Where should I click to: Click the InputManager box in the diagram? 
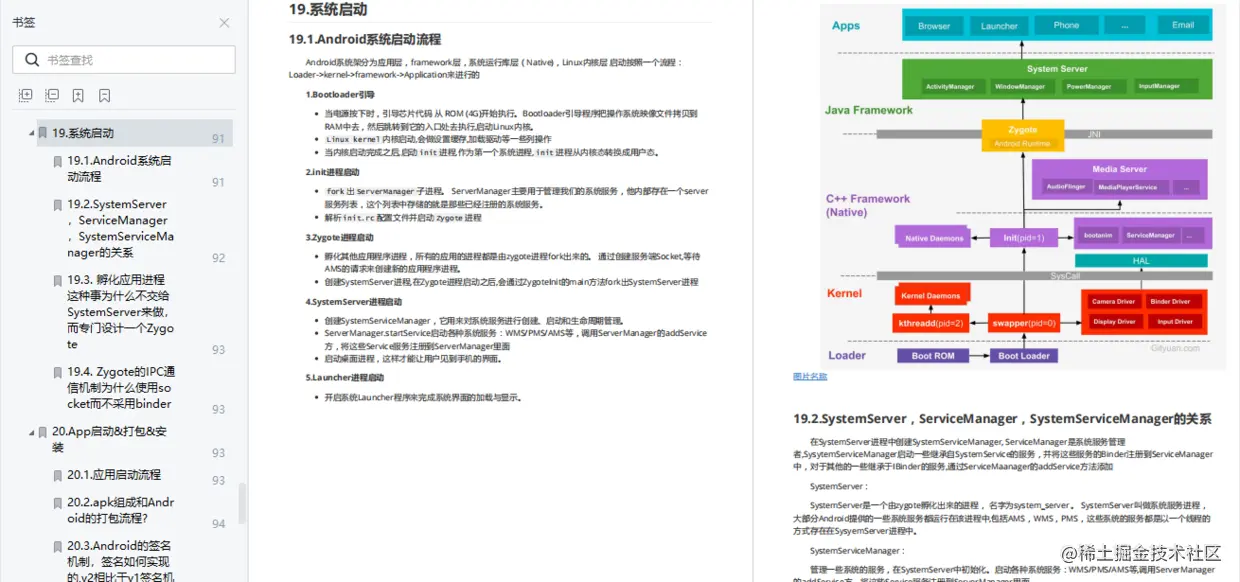pyautogui.click(x=1159, y=87)
